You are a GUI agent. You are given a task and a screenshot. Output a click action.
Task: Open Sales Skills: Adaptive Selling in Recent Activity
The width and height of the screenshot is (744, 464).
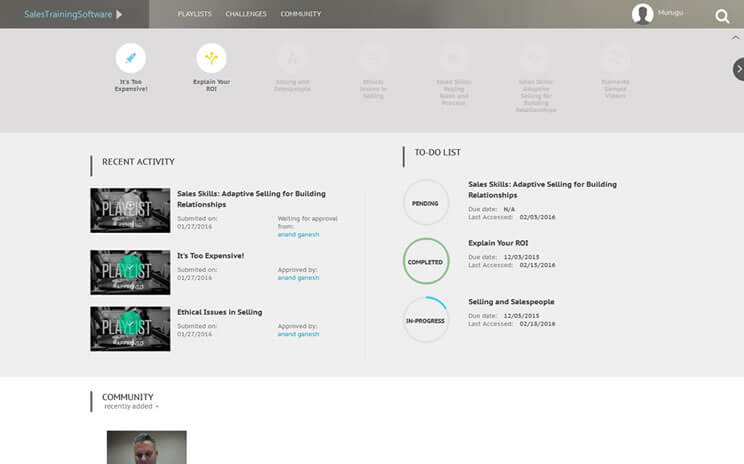(251, 199)
